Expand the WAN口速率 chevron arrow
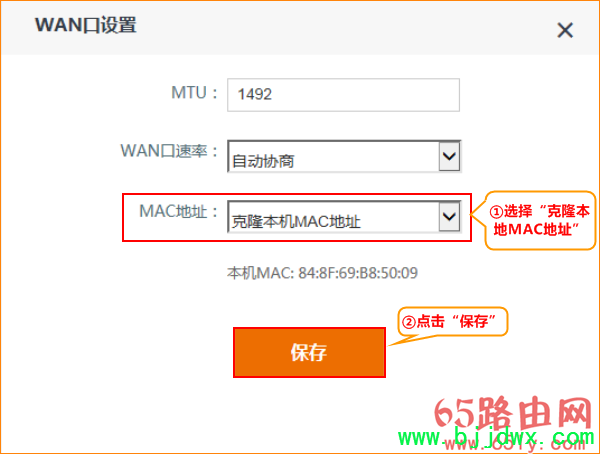The image size is (600, 454). 449,156
